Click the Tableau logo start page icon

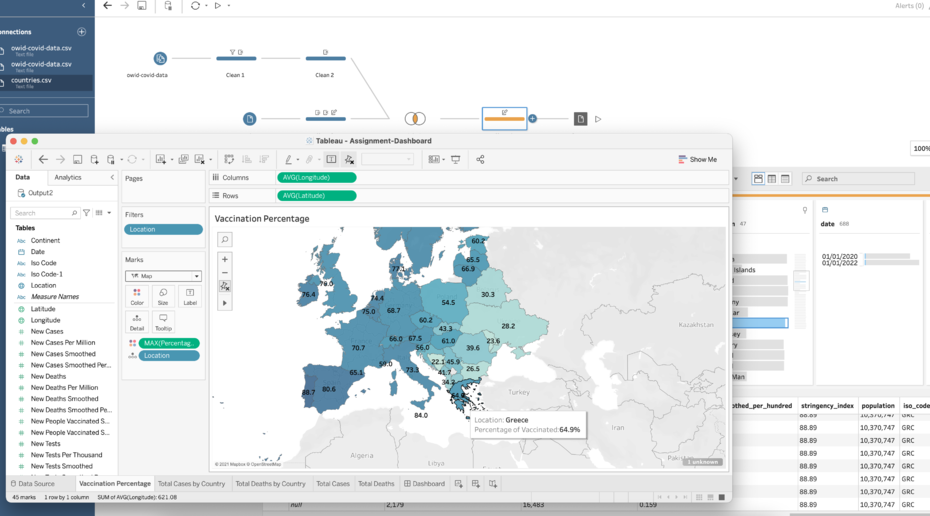pos(19,160)
